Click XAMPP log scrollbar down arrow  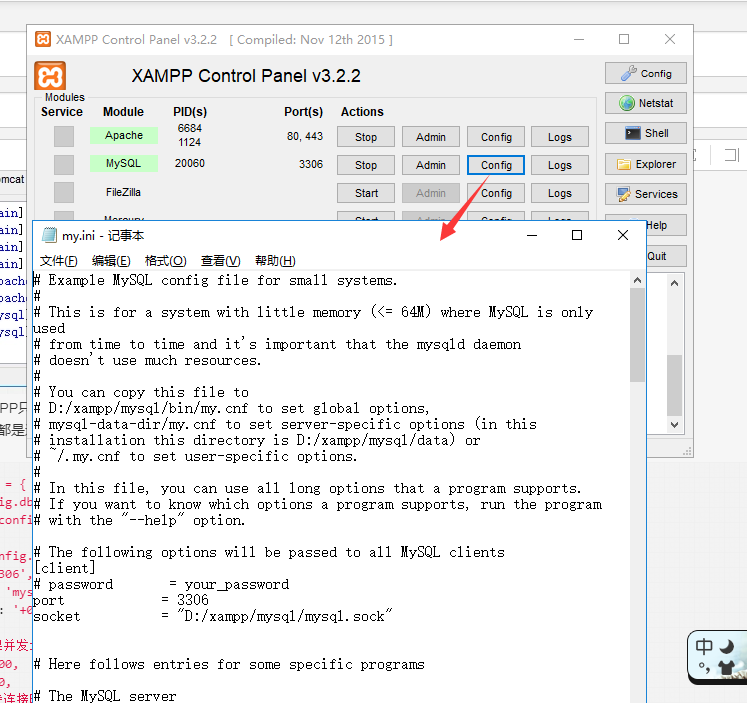(x=674, y=424)
